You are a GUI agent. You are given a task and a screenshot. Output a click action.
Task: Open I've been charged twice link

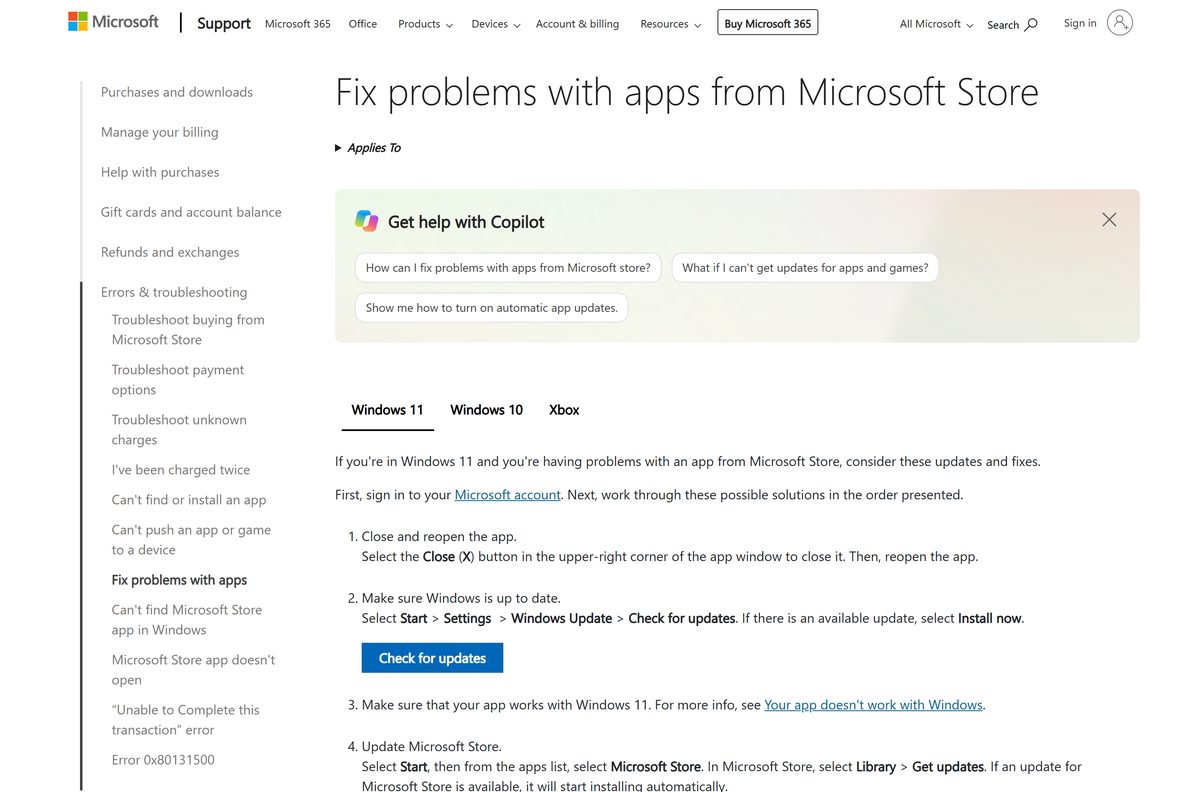point(181,470)
